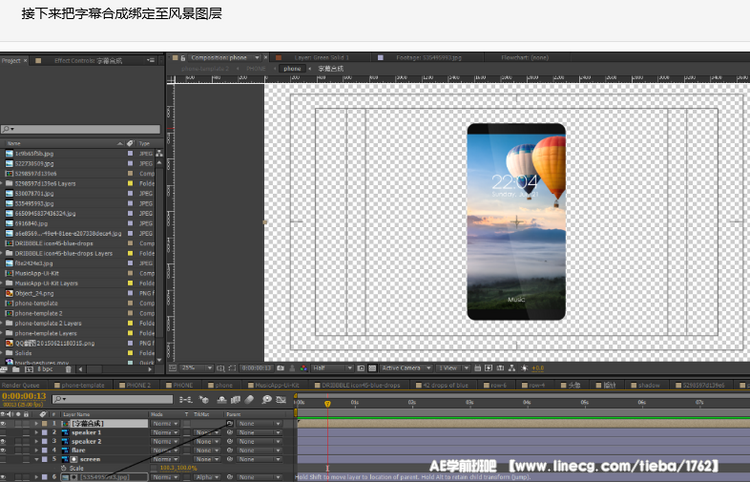Toggle viewer lock icon beside Composition tab
This screenshot has height=482, width=750.
click(183, 57)
